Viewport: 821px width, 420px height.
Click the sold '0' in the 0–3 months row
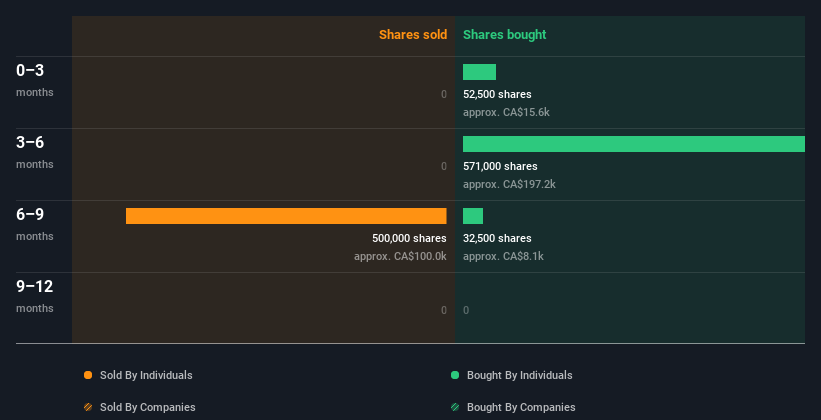(443, 94)
